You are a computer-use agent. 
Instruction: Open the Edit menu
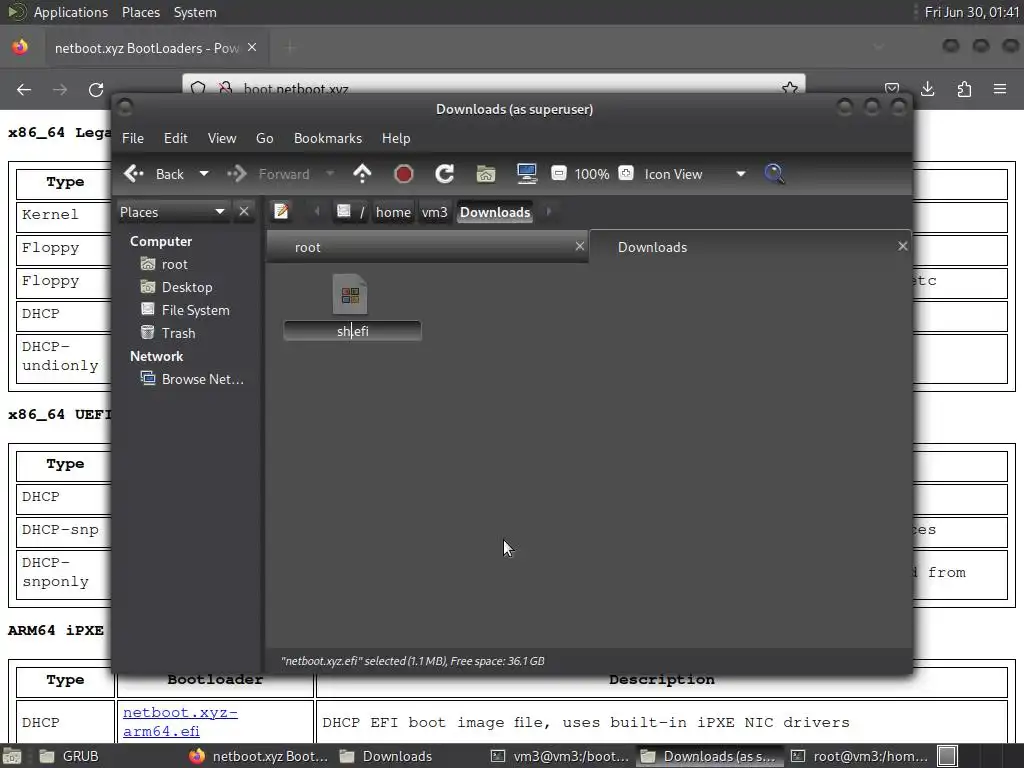click(176, 138)
